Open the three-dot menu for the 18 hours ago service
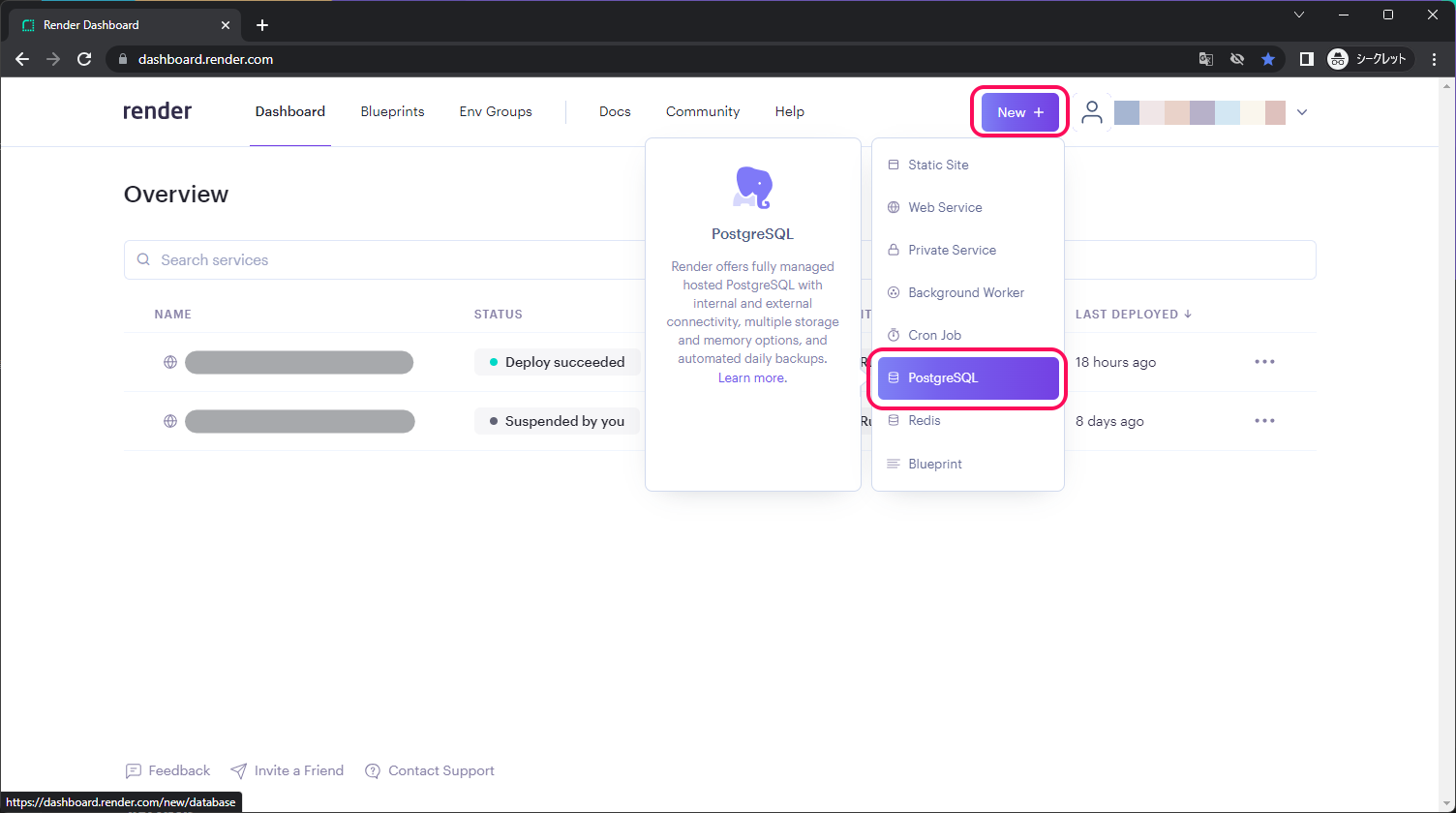1456x813 pixels. [1264, 362]
